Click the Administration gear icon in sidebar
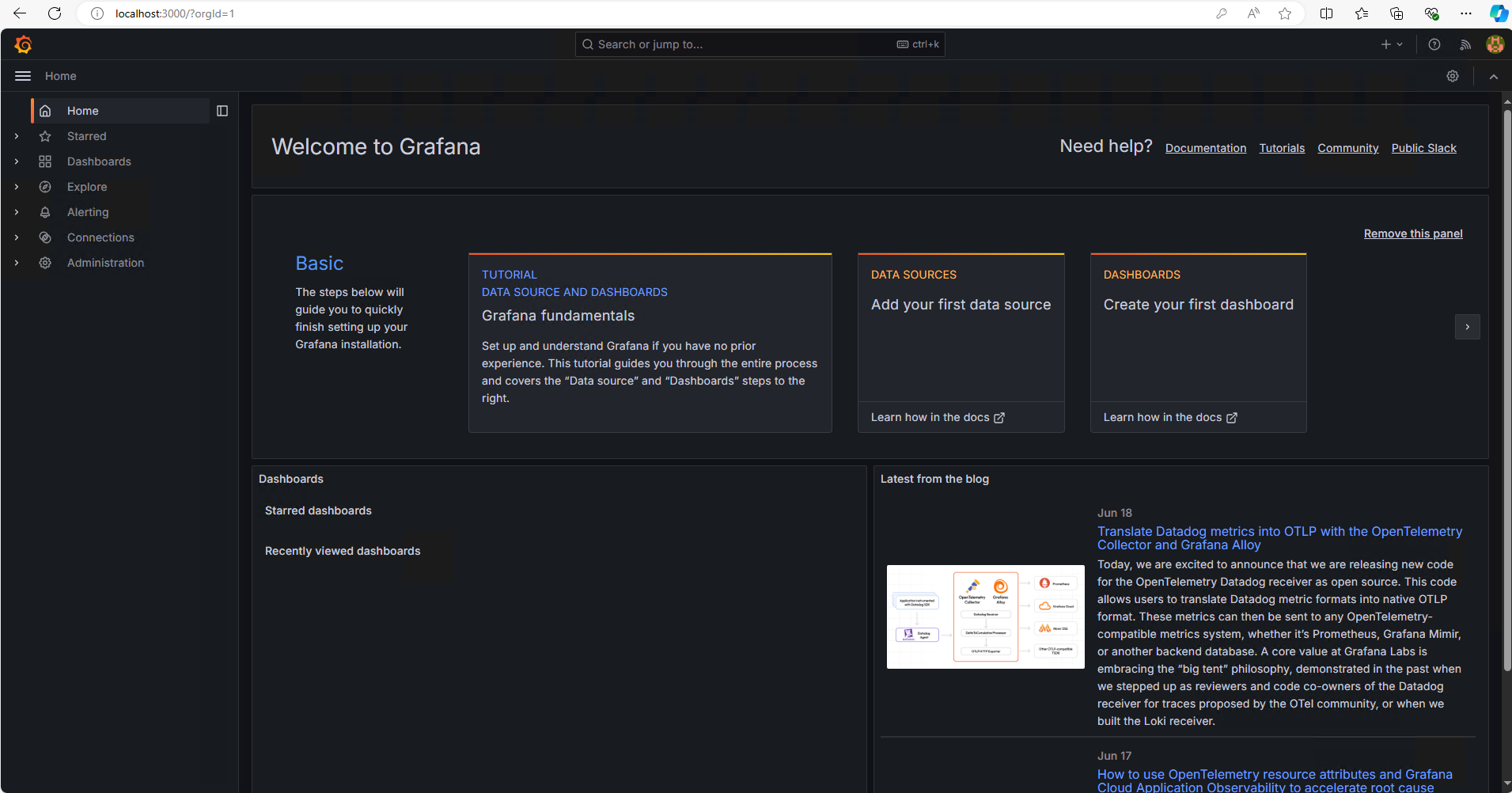Viewport: 1512px width, 793px height. (45, 263)
